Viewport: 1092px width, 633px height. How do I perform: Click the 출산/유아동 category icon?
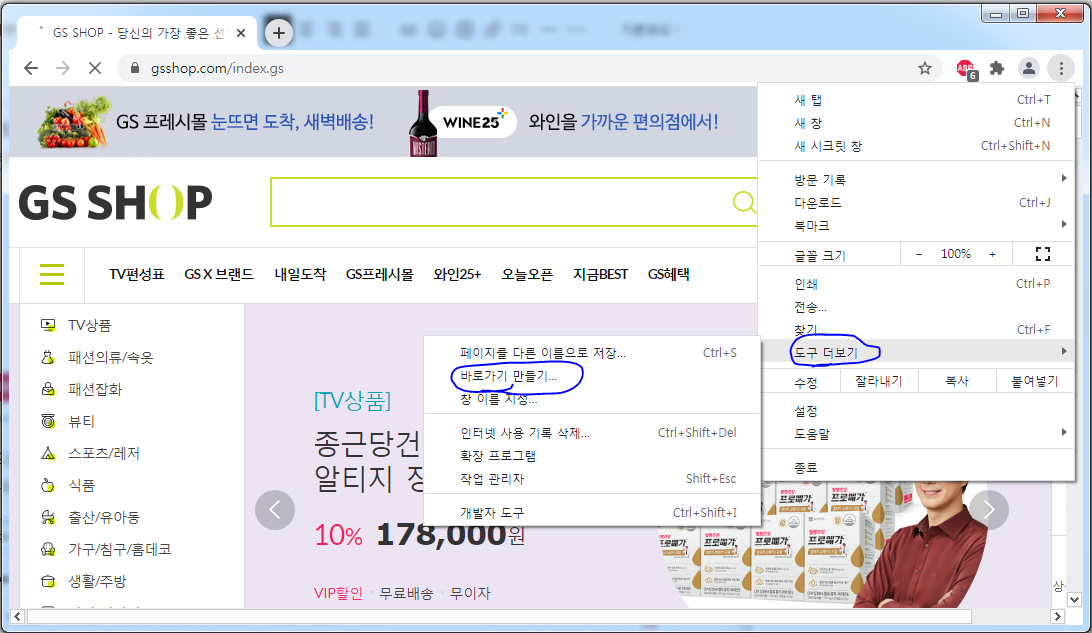pos(48,517)
